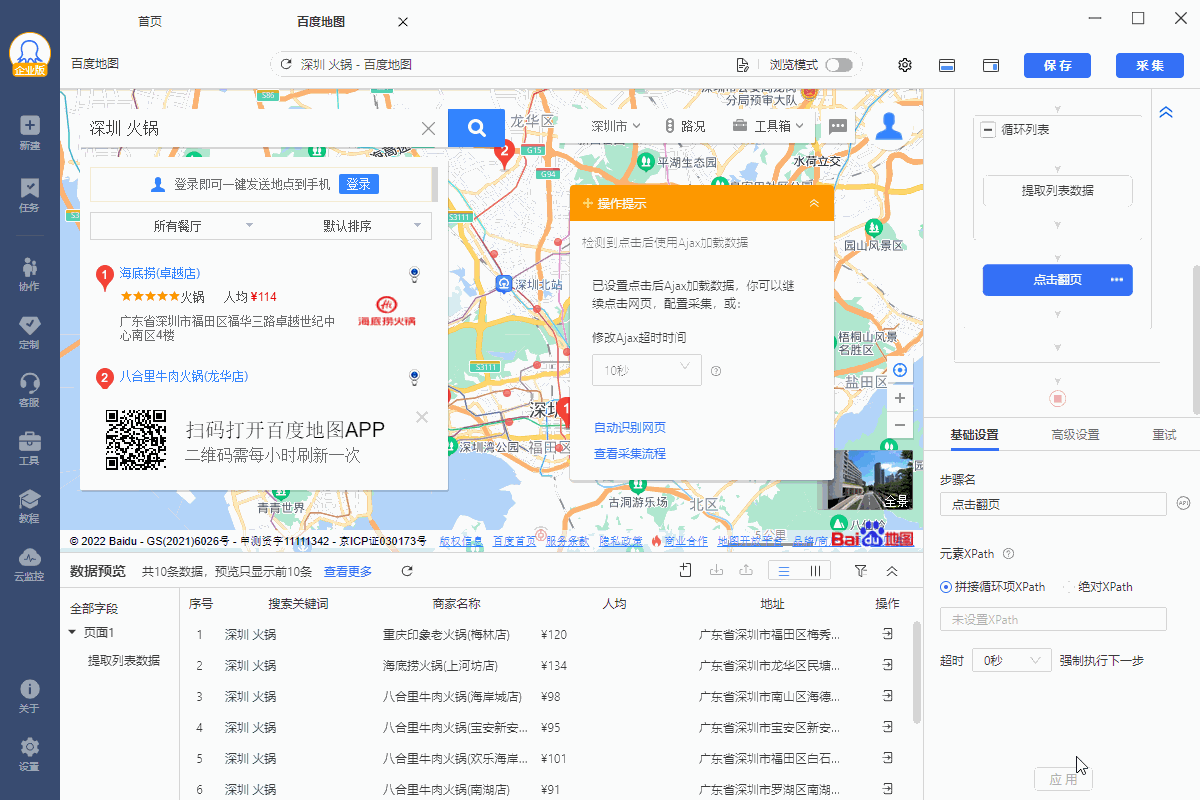Toggle the 路况 traffic layer on the map
Screen dimensions: 1200x800
click(x=685, y=126)
